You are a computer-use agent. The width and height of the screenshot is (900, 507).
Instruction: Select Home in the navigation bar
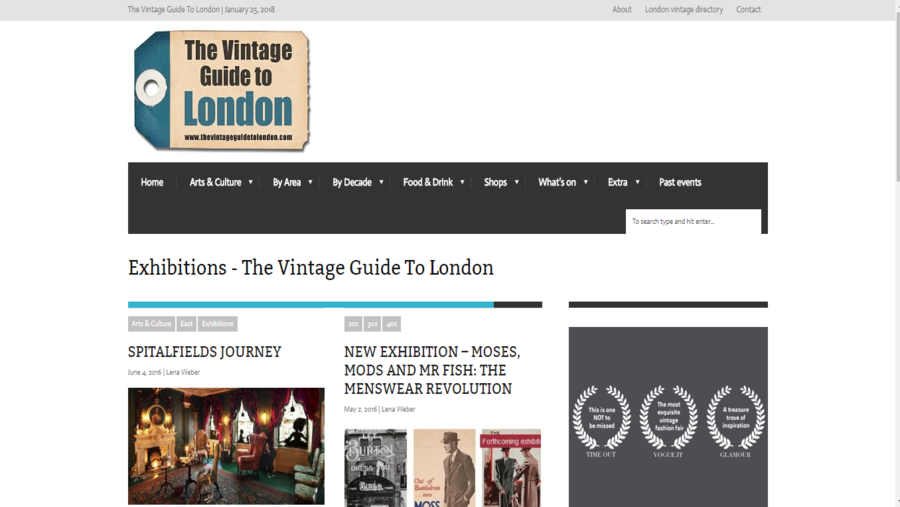coord(152,182)
